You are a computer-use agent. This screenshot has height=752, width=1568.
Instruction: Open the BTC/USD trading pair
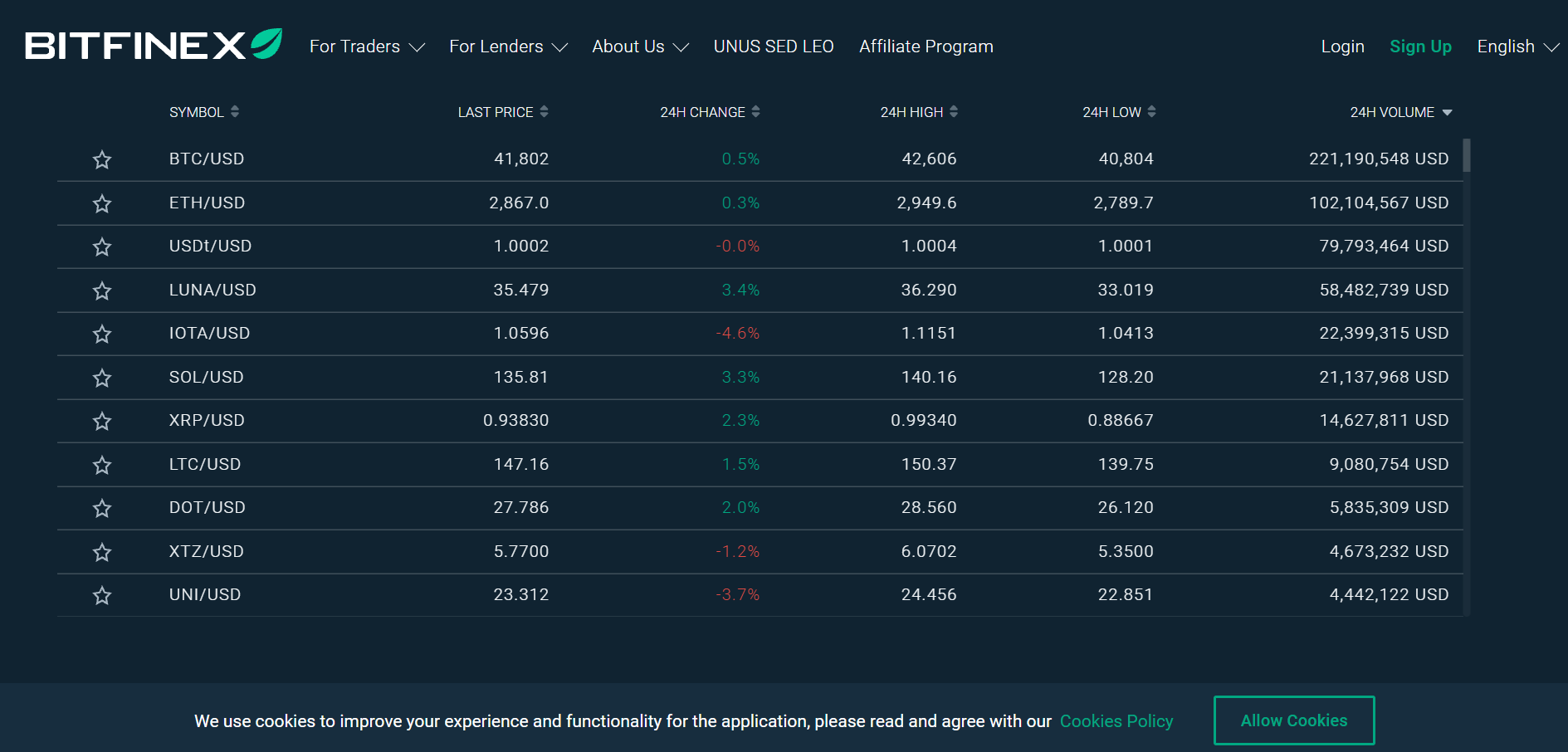click(207, 159)
